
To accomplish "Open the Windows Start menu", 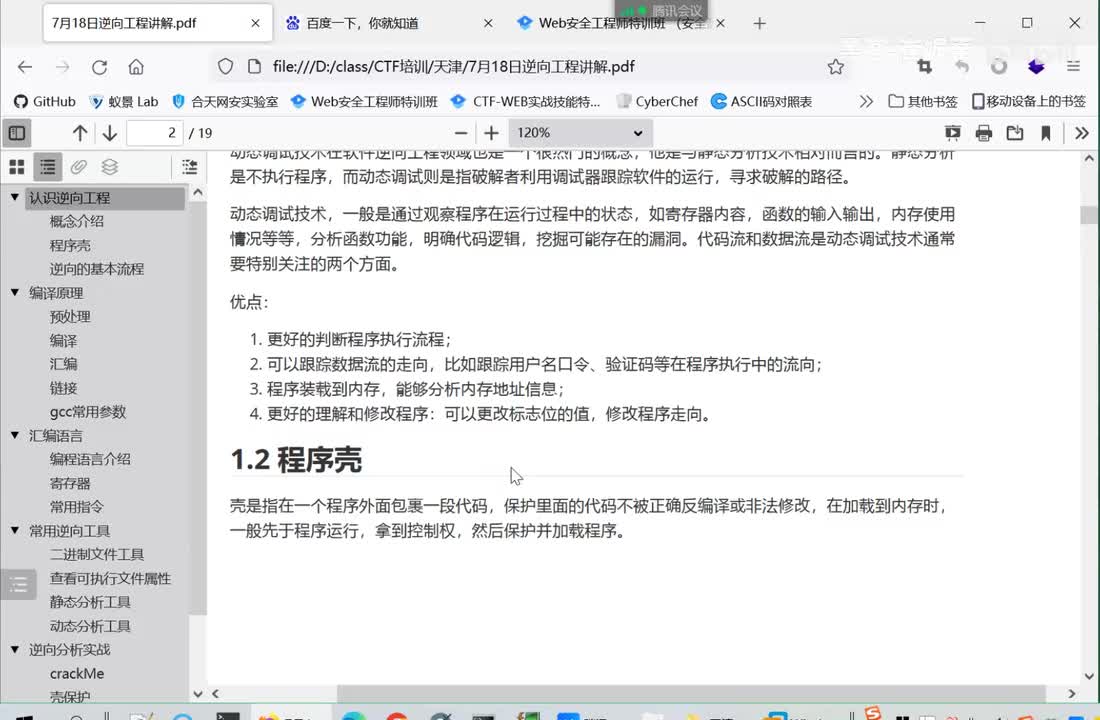I will [x=23, y=716].
